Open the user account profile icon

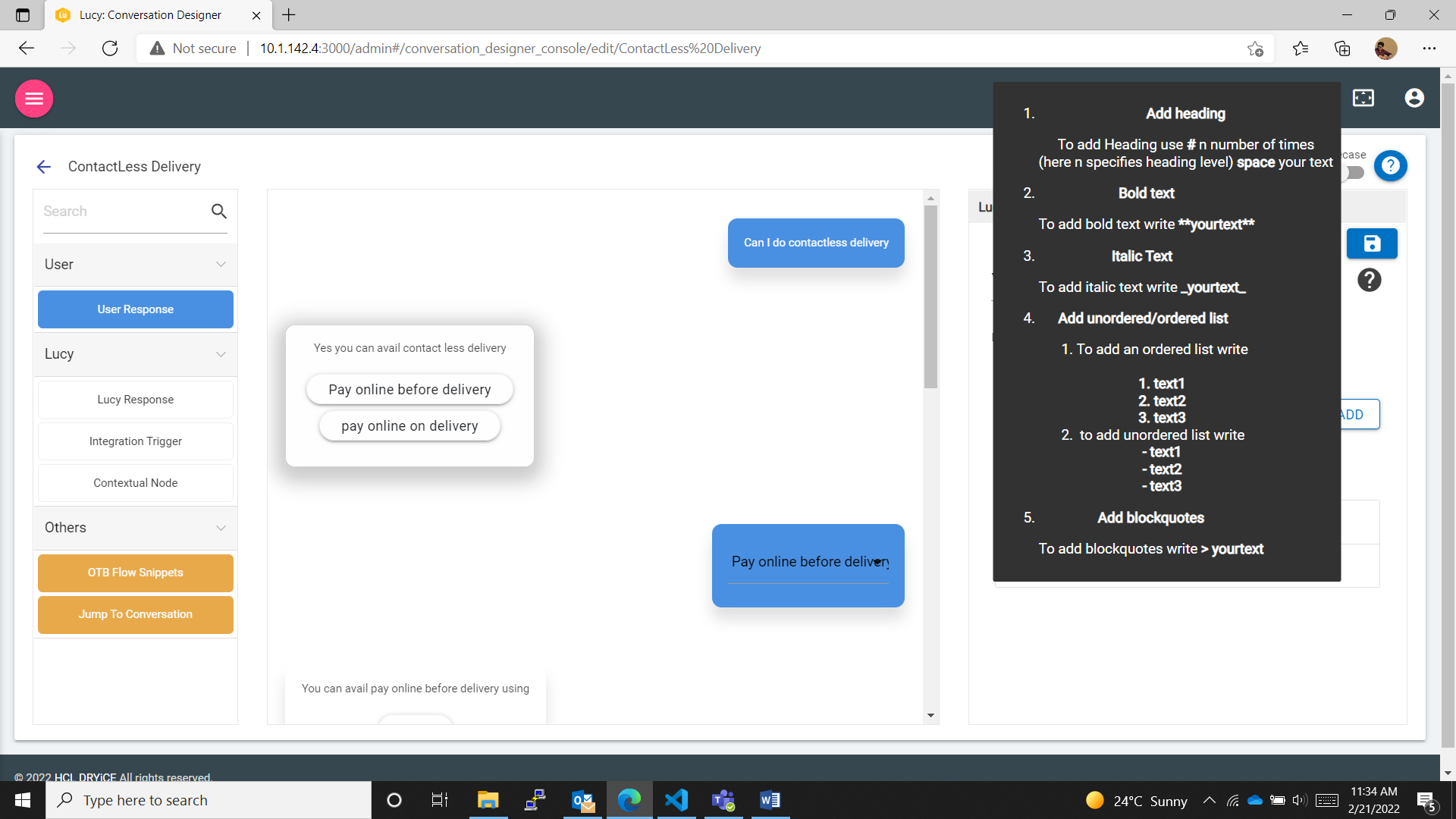pos(1414,98)
